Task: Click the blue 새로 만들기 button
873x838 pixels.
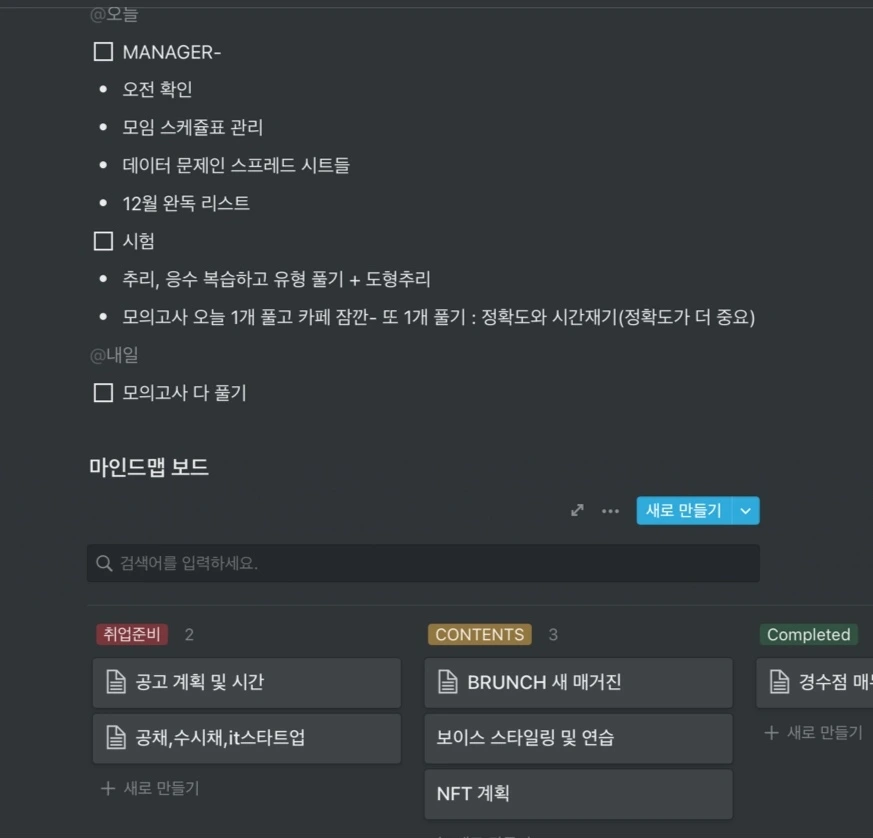Action: (683, 511)
